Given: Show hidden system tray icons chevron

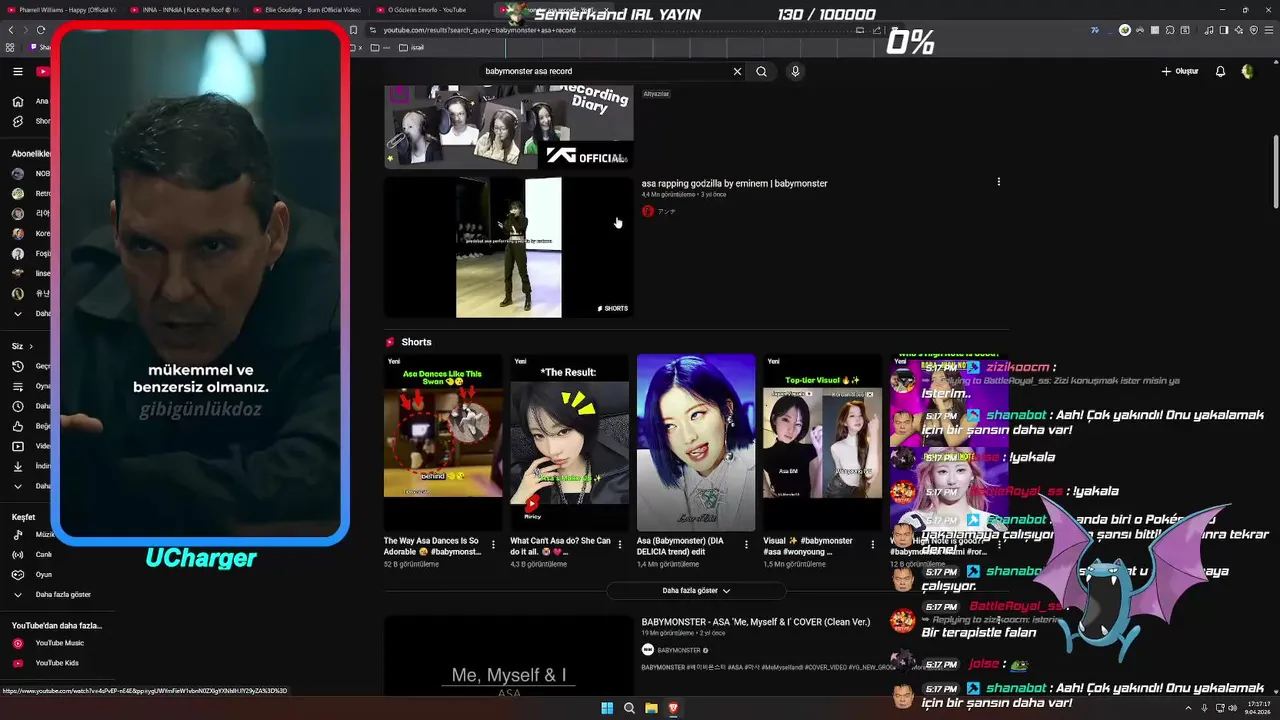Looking at the screenshot, I should coord(1188,708).
